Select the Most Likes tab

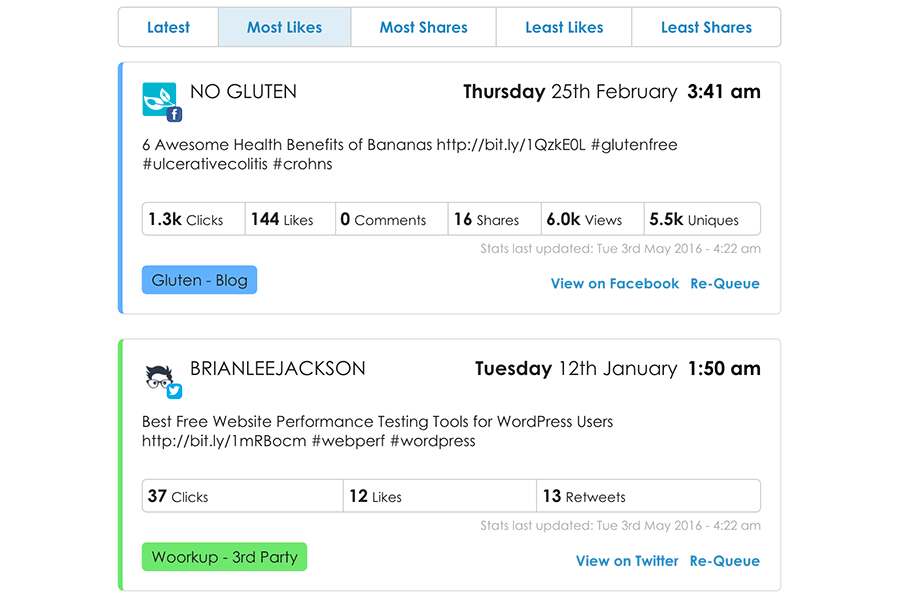pos(285,27)
